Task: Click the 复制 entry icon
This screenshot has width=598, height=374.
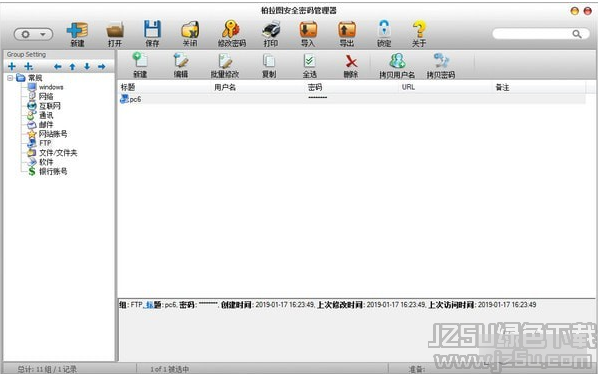Action: pos(269,61)
